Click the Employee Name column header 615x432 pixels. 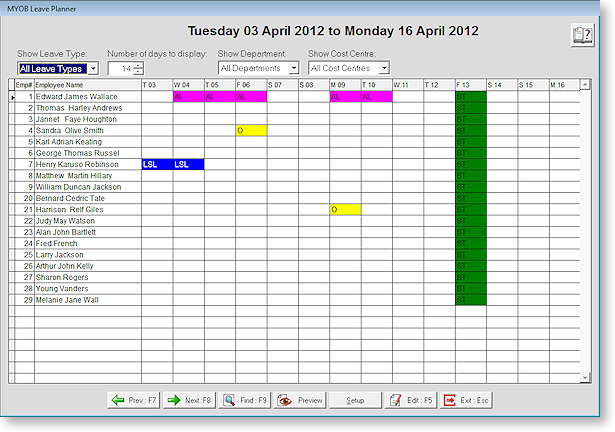[86, 85]
